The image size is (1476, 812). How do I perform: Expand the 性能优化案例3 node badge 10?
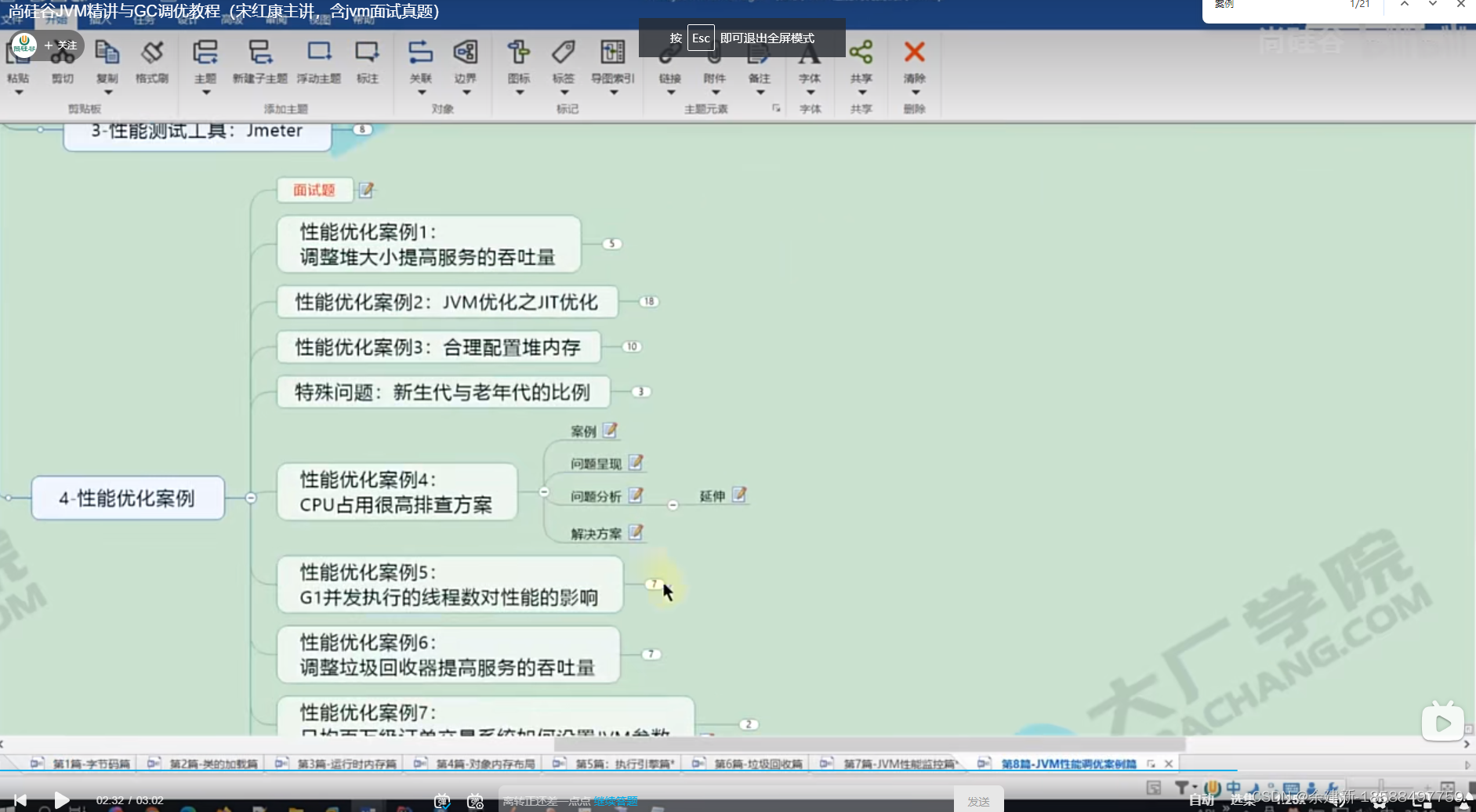coord(632,346)
